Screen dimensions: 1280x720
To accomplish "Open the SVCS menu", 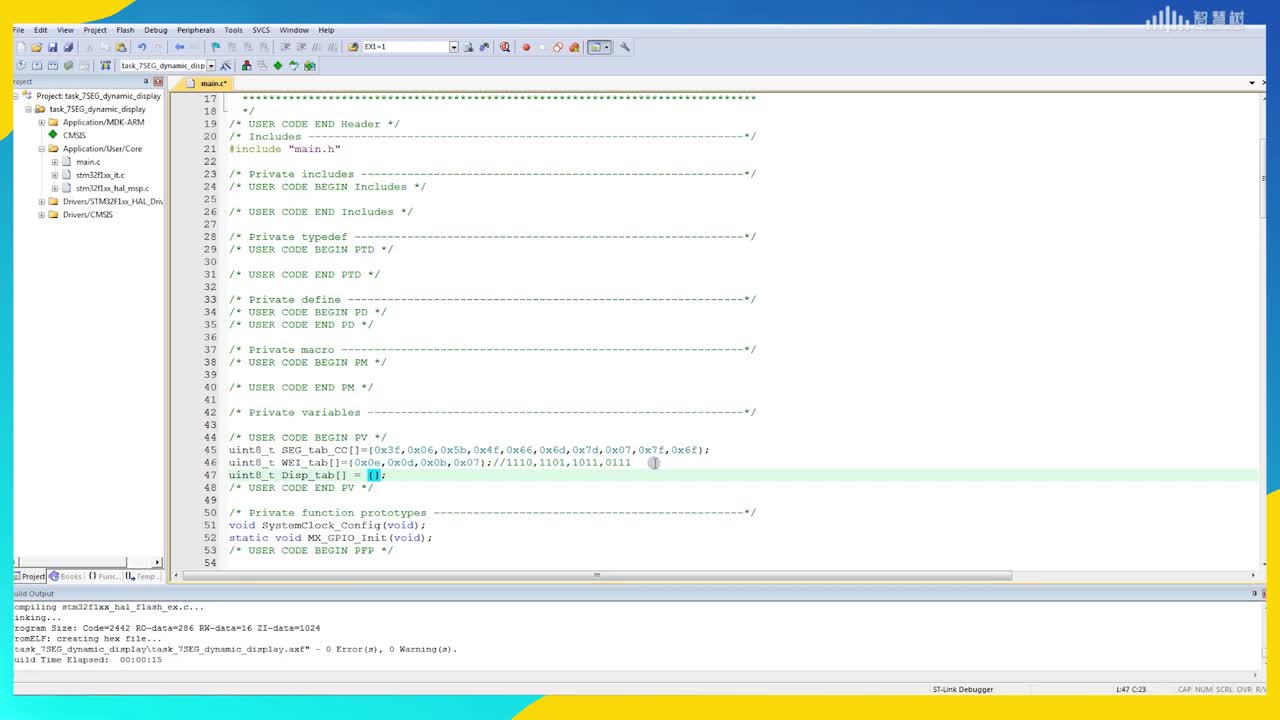I will pos(261,30).
